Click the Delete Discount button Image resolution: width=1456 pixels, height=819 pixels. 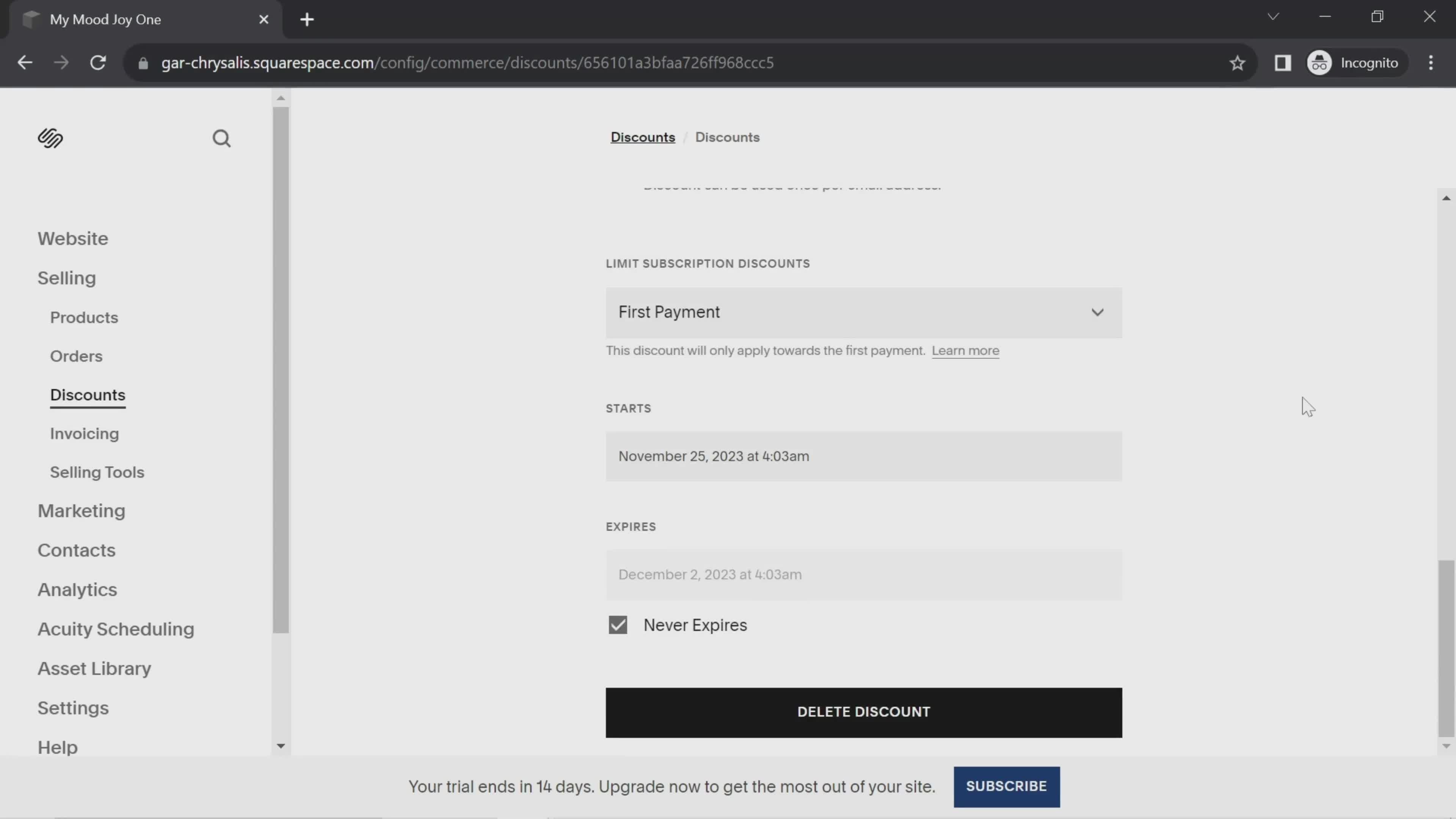coord(864,712)
